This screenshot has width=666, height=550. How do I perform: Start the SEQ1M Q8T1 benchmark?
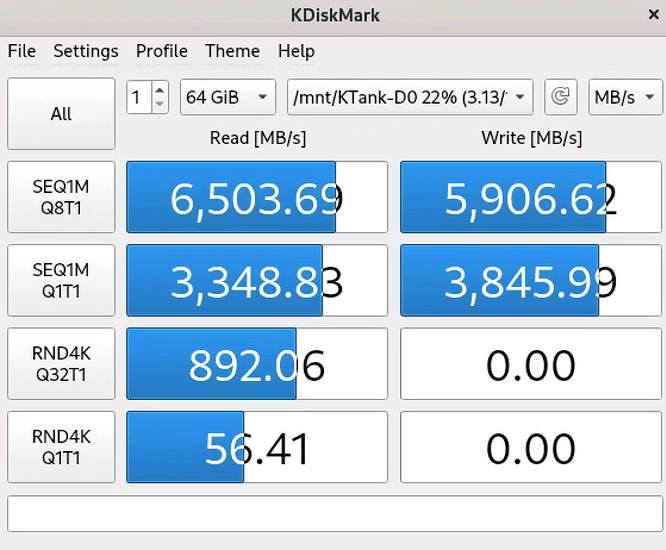[x=61, y=198]
